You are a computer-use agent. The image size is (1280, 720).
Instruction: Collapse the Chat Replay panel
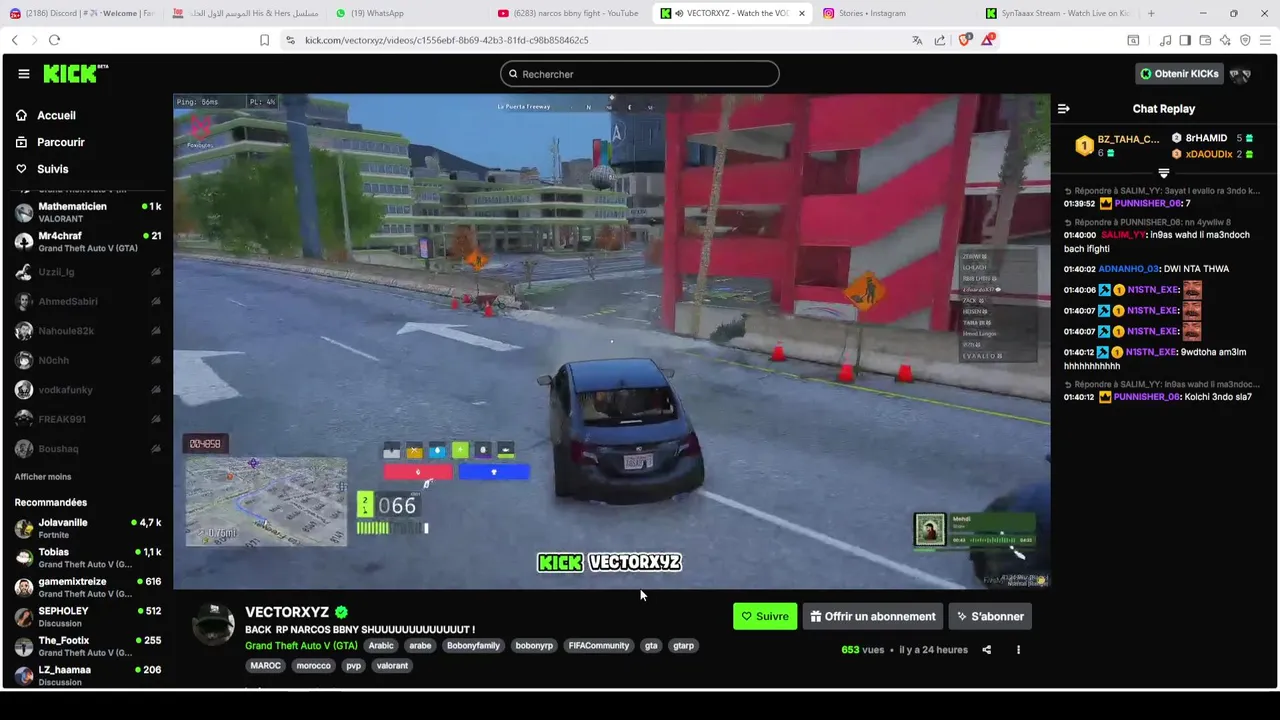[1064, 109]
